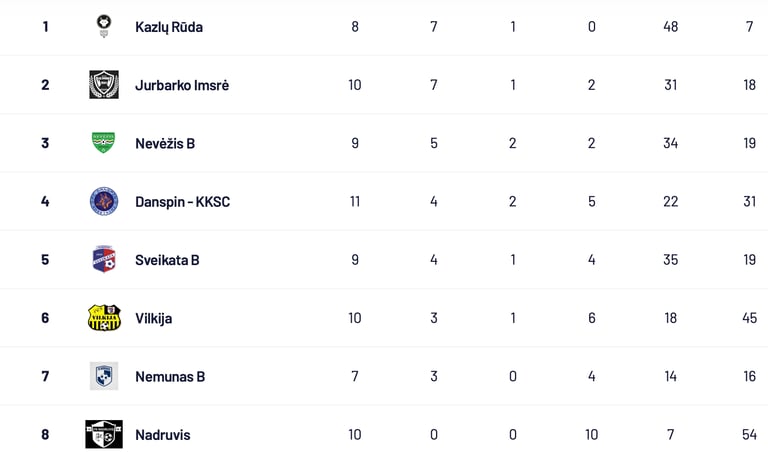Click position number 8 in standings
The image size is (768, 463).
tap(45, 435)
